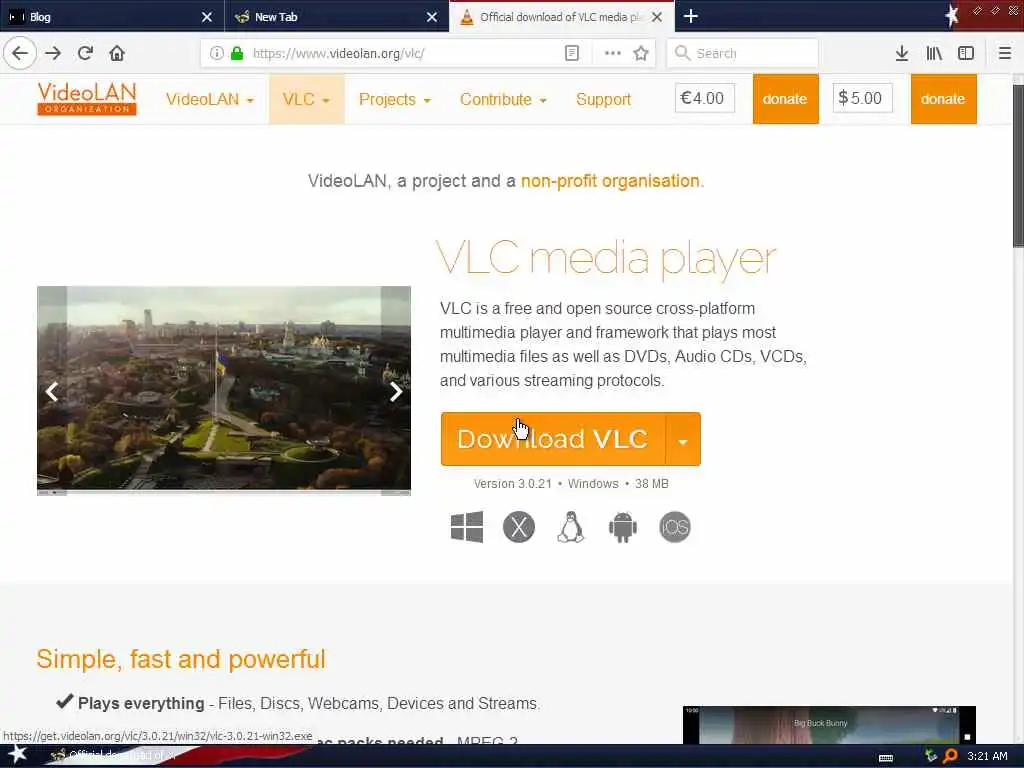Click the green padlock security icon
The image size is (1024, 768).
[x=237, y=53]
